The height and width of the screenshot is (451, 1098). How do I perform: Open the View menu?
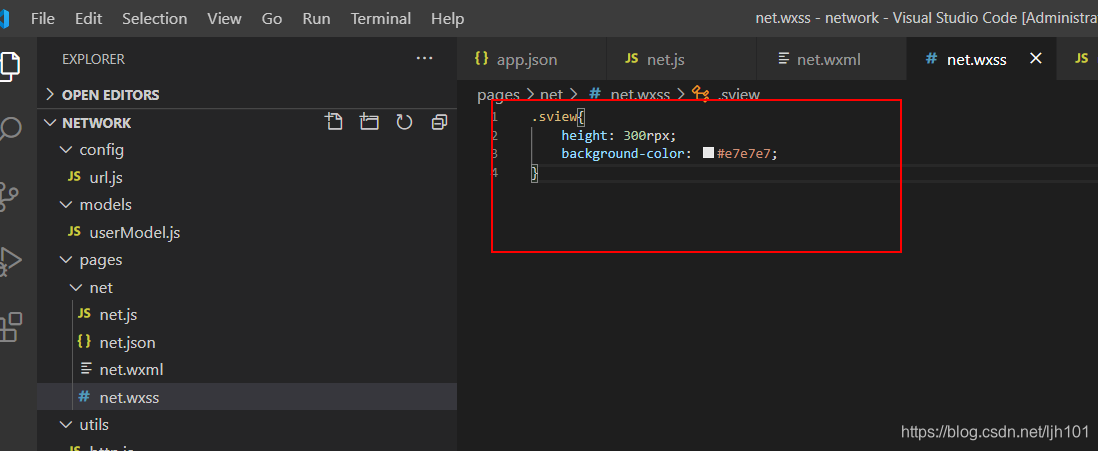click(224, 19)
